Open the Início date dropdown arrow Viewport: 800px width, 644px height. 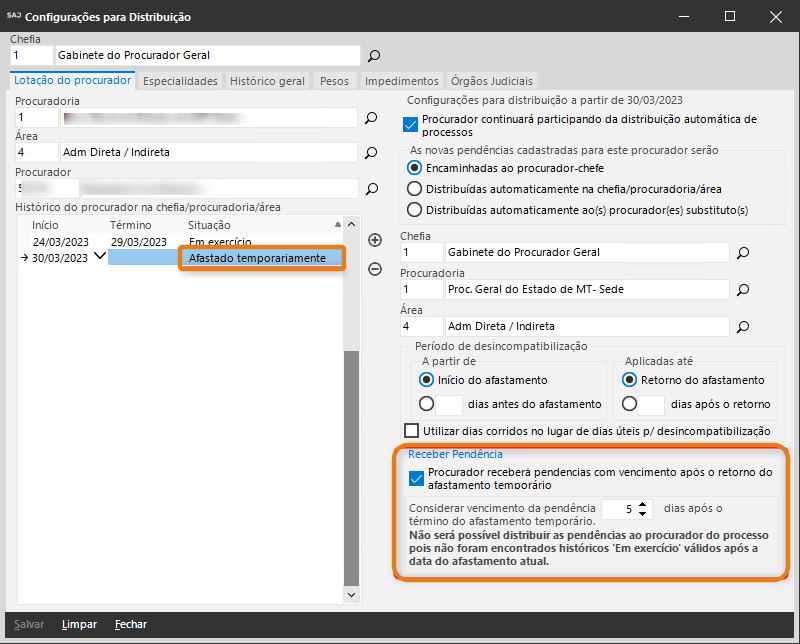[99, 256]
